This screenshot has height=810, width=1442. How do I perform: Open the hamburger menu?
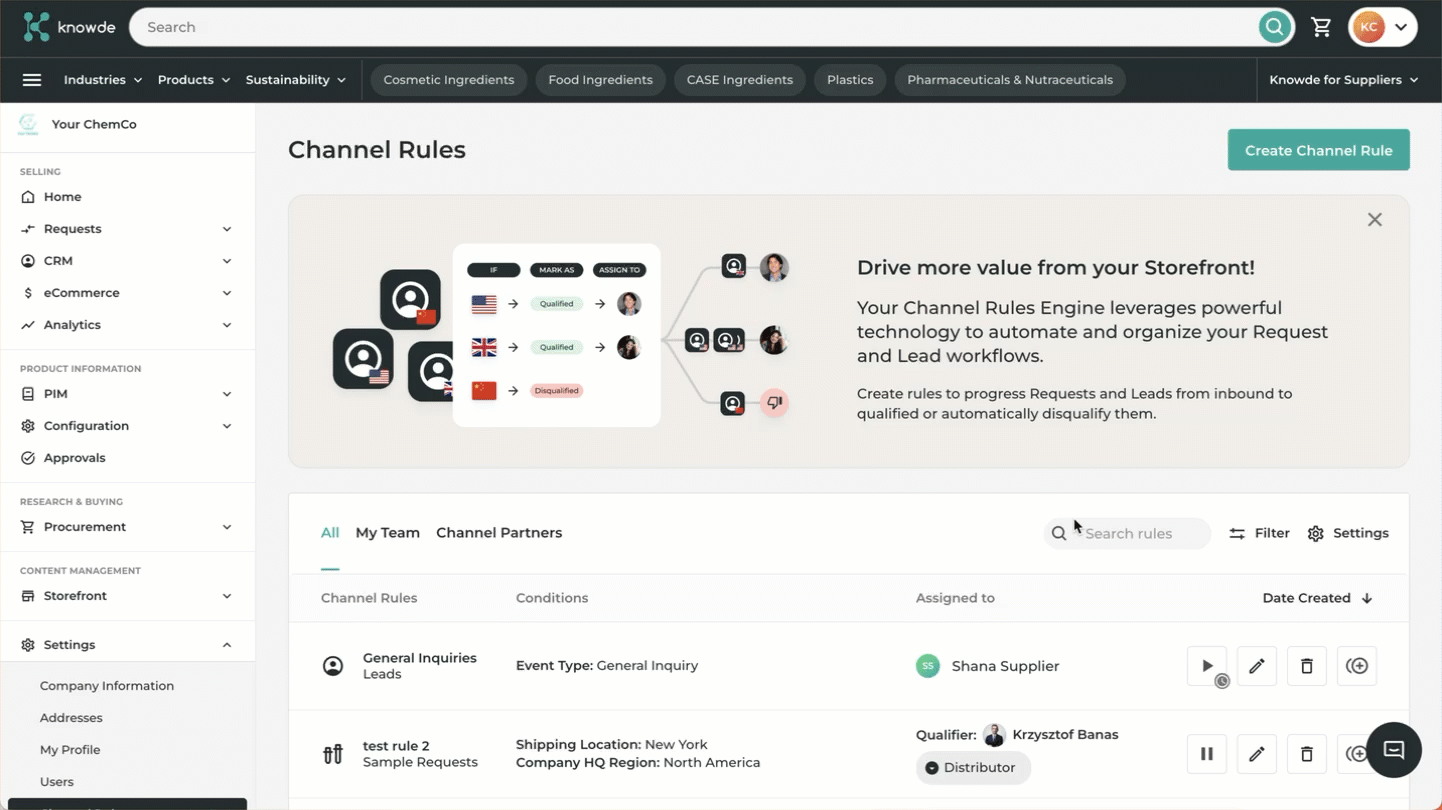click(x=32, y=80)
